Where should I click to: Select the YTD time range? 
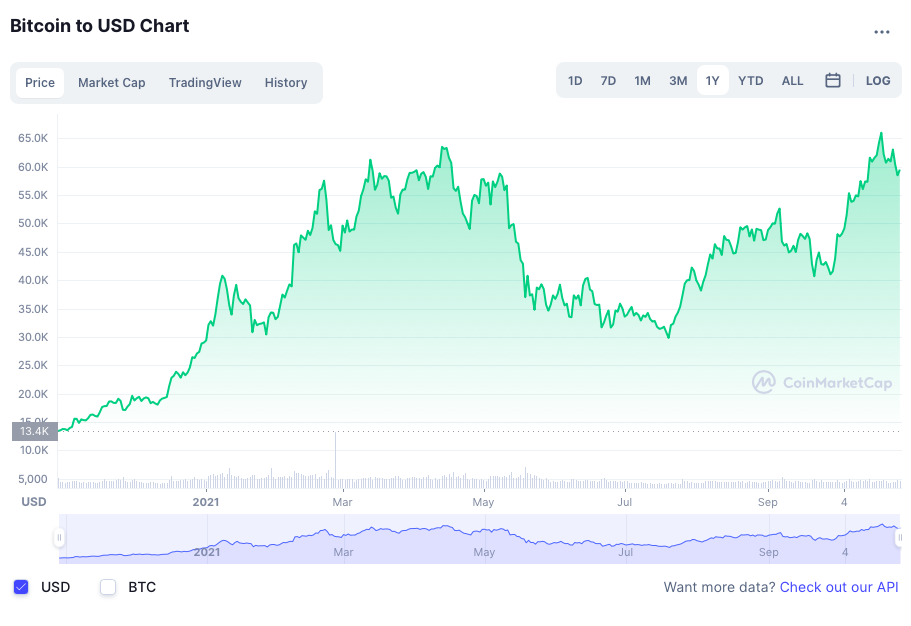750,80
